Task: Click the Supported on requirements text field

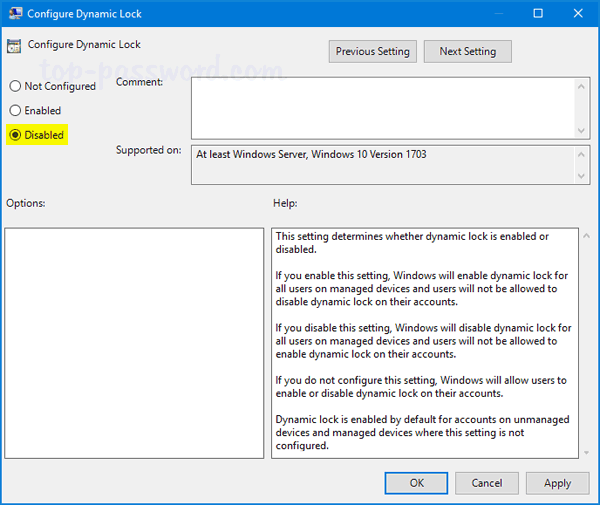Action: pos(380,165)
